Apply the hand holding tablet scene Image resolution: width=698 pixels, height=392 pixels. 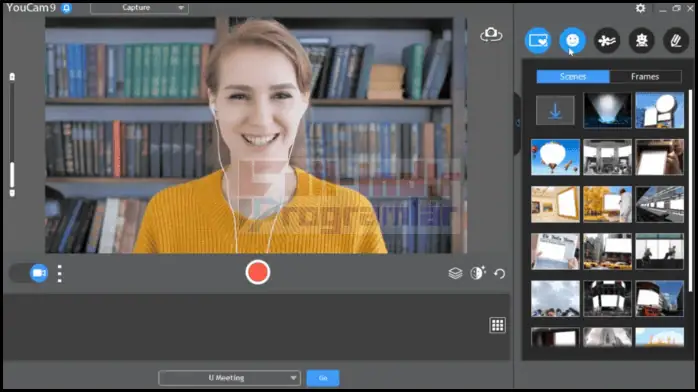[659, 157]
